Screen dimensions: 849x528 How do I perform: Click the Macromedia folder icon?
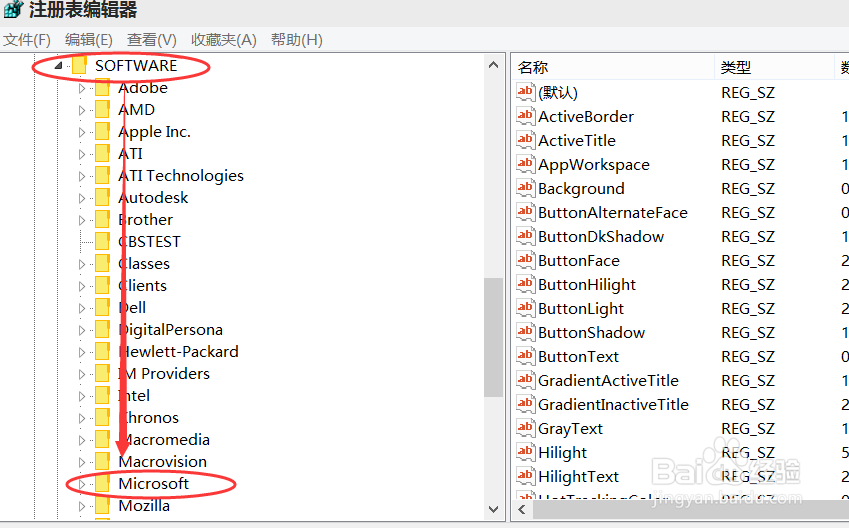pyautogui.click(x=102, y=439)
